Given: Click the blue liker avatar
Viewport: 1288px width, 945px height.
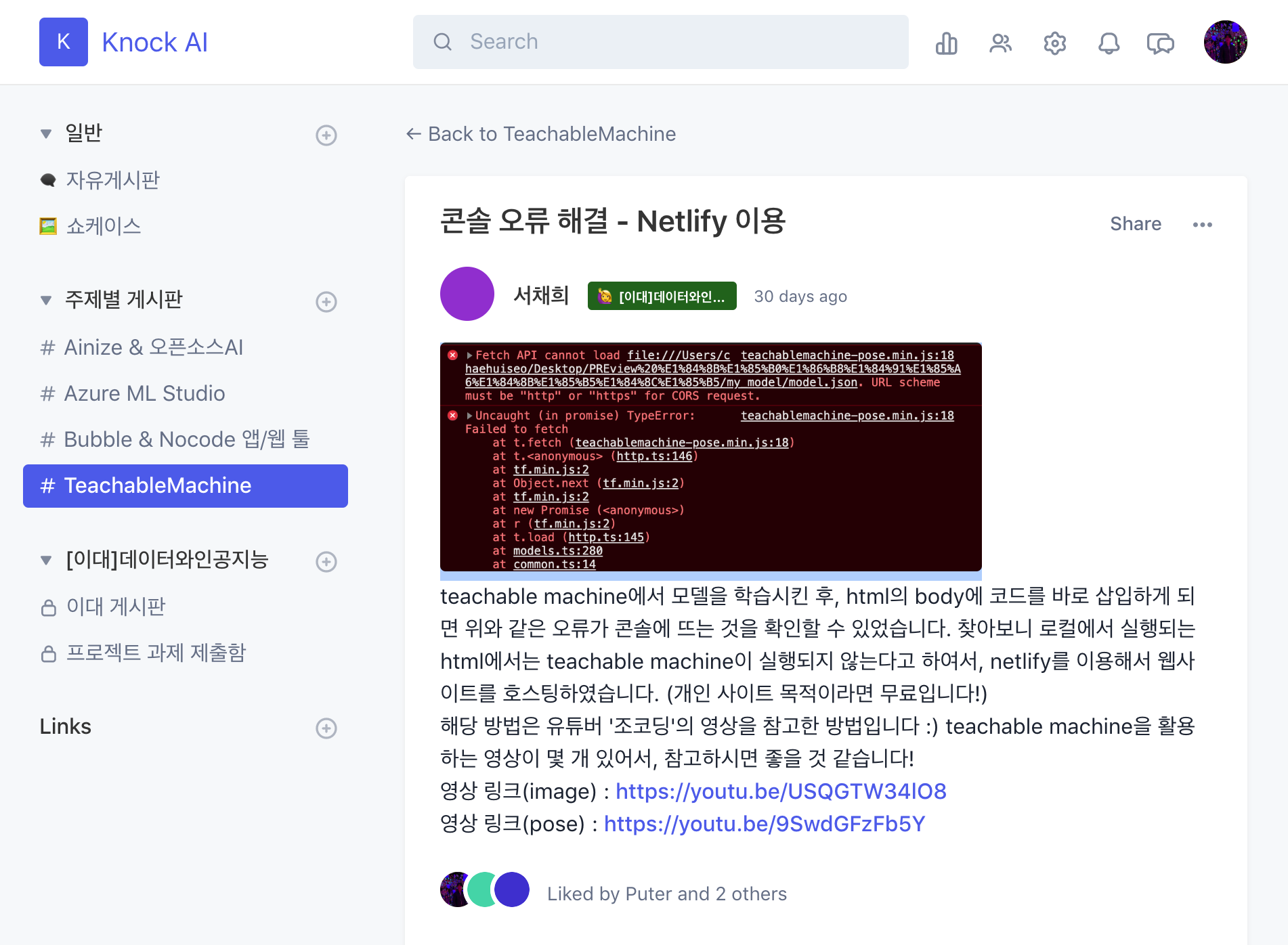Looking at the screenshot, I should click(x=512, y=889).
